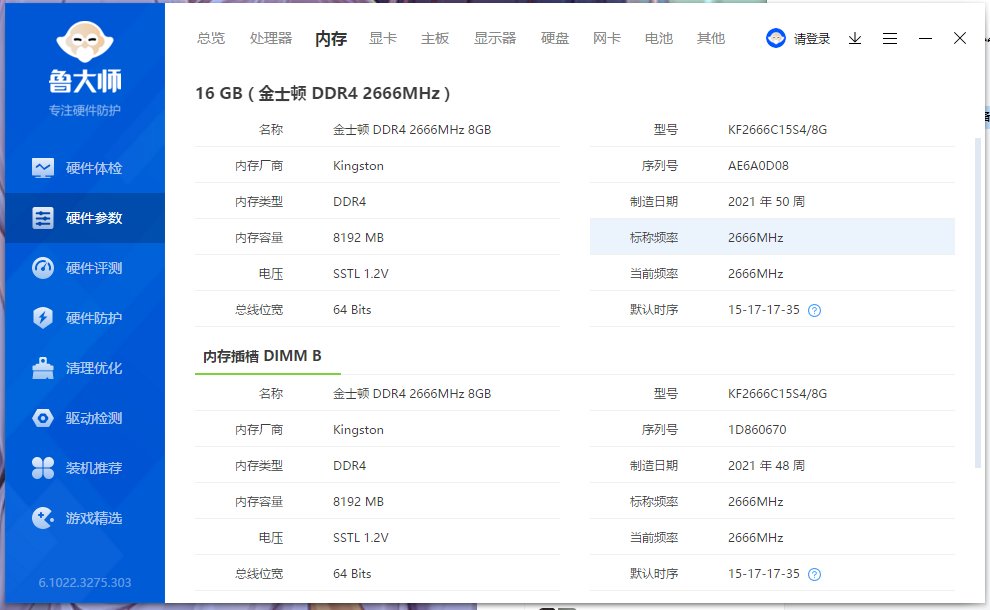The image size is (990, 610).
Task: Click the 16 GB 金士顿 DDR4 2666MHz heading
Action: pos(322,93)
